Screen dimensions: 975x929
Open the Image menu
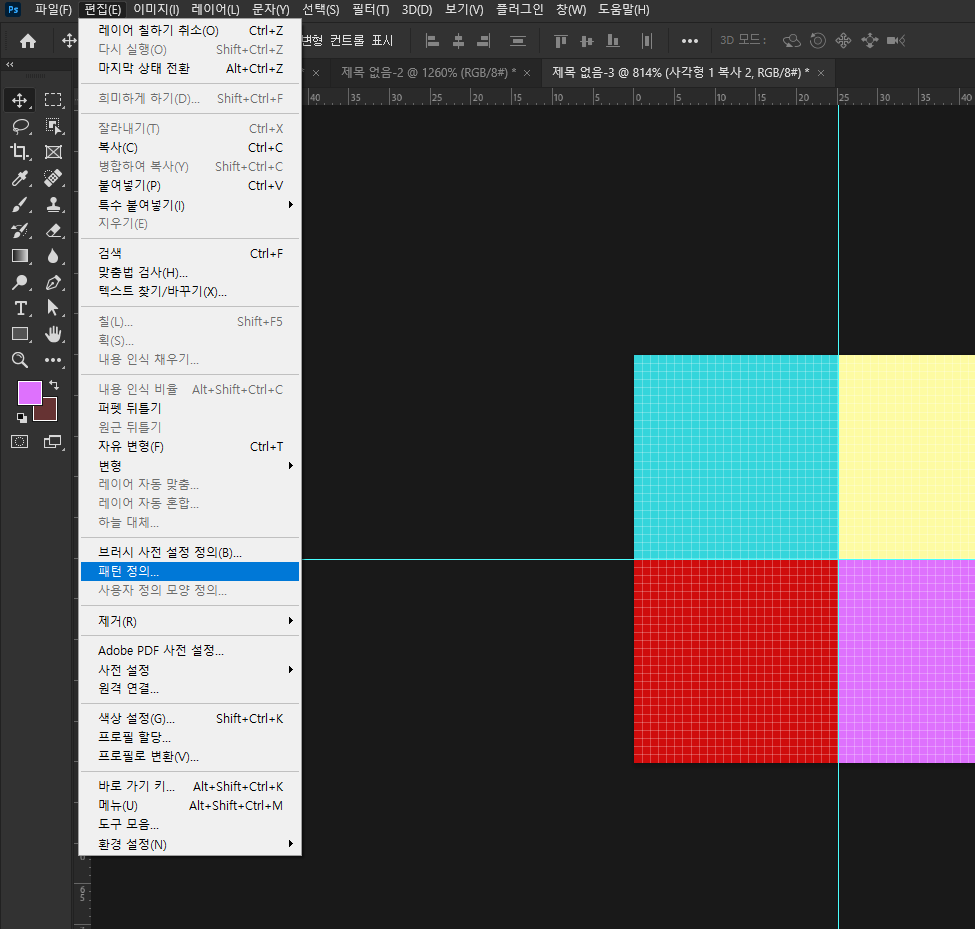[x=156, y=9]
